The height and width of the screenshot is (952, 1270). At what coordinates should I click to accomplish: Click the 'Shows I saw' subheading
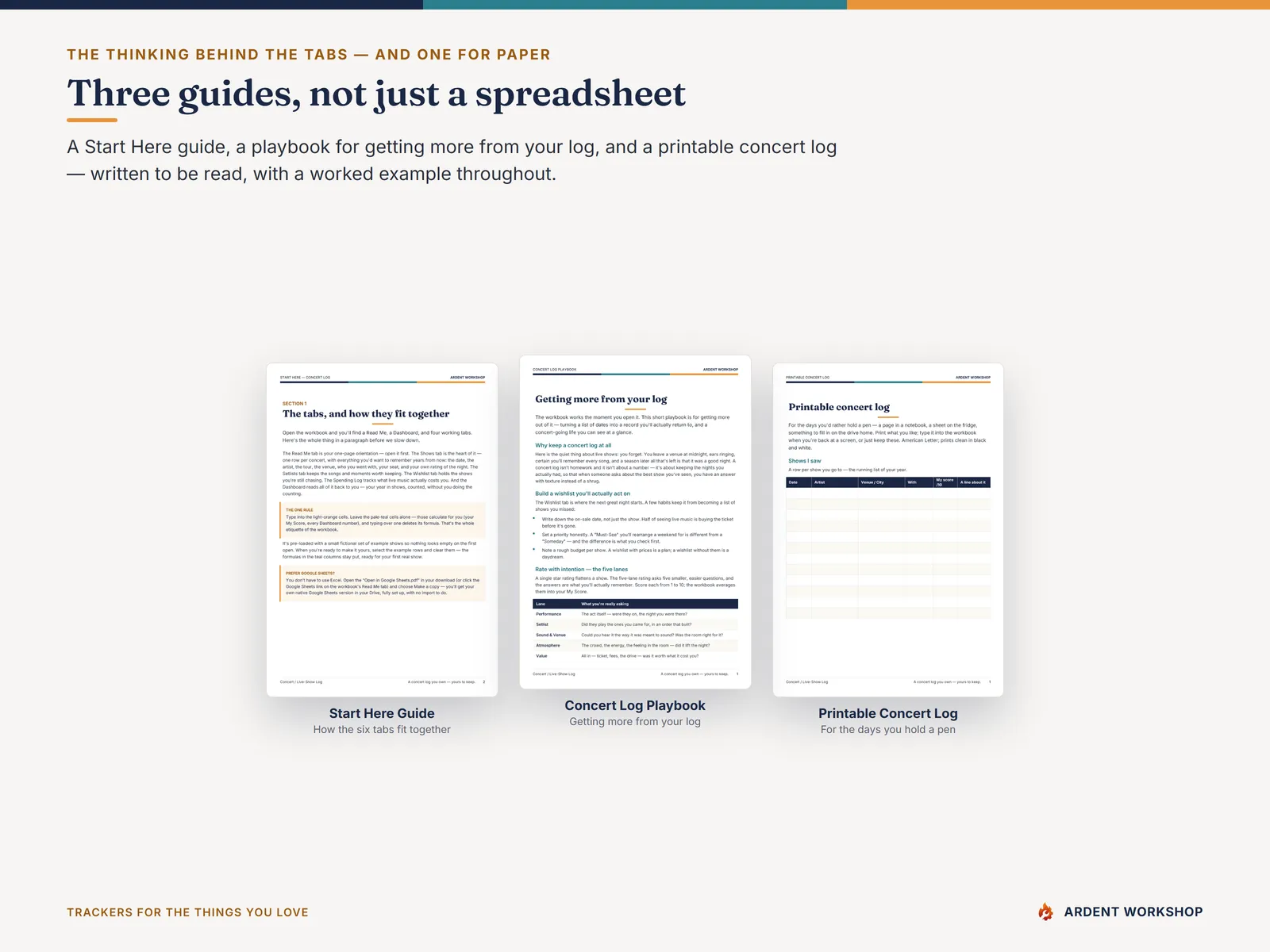tap(805, 461)
